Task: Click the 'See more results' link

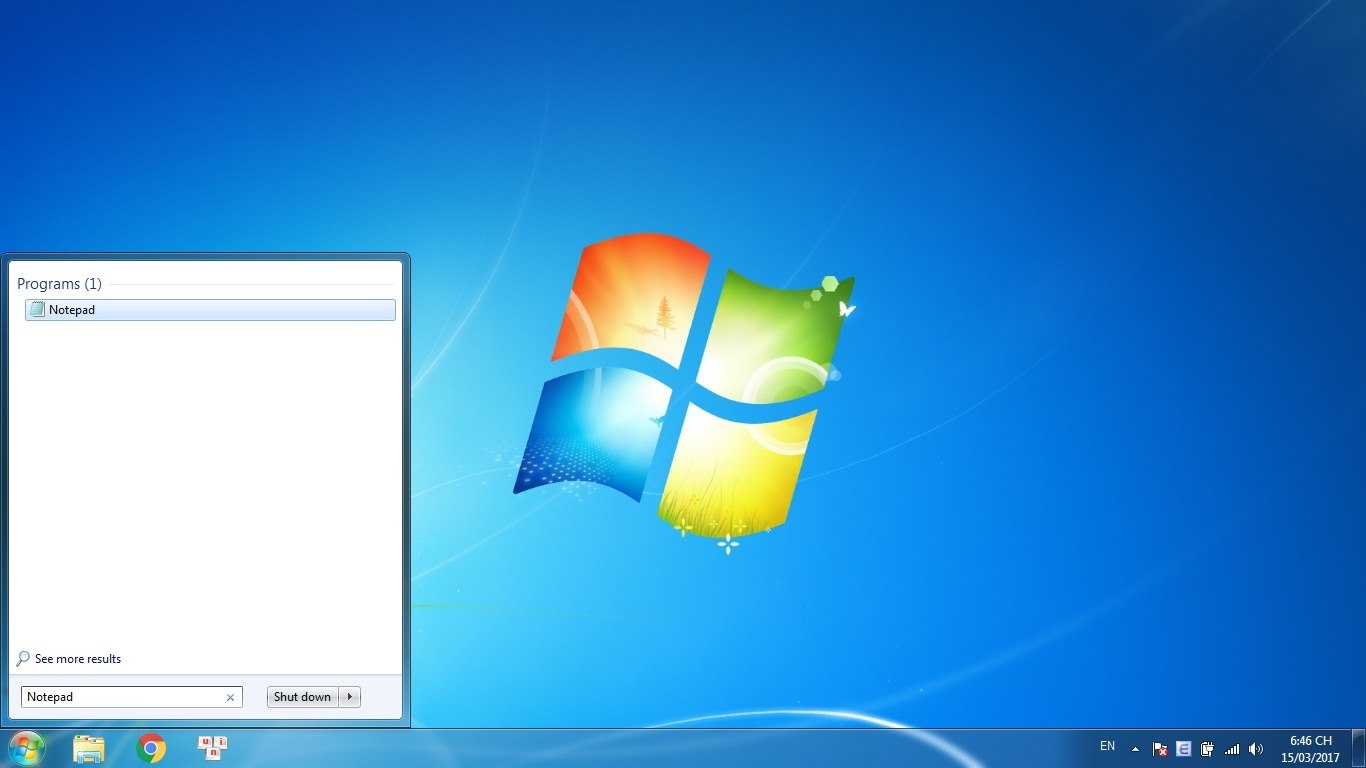Action: (x=77, y=659)
